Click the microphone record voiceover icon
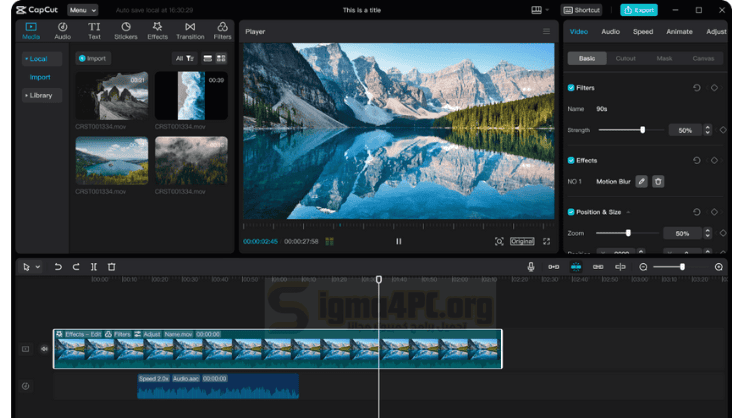This screenshot has height=418, width=743. pos(531,267)
